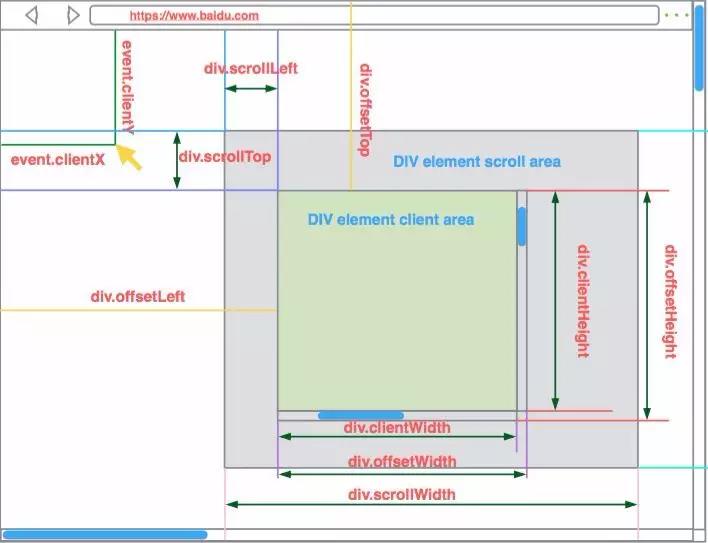Click the 'DIV element client area' text
The image size is (708, 543).
pyautogui.click(x=391, y=220)
